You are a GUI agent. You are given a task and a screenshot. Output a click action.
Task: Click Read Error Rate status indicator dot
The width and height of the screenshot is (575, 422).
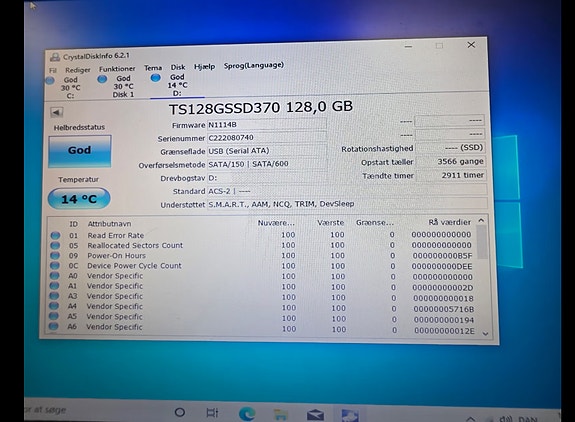point(55,235)
